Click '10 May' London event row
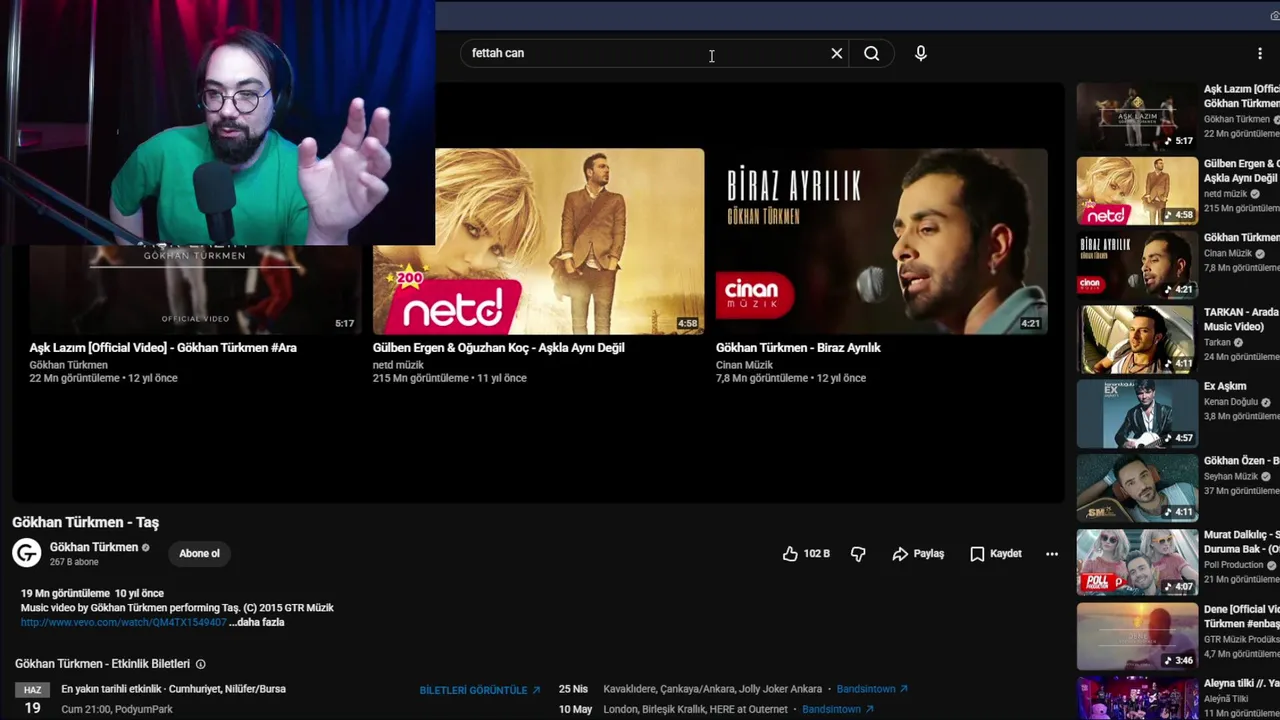Screen dimensions: 1280x720 [x=716, y=709]
